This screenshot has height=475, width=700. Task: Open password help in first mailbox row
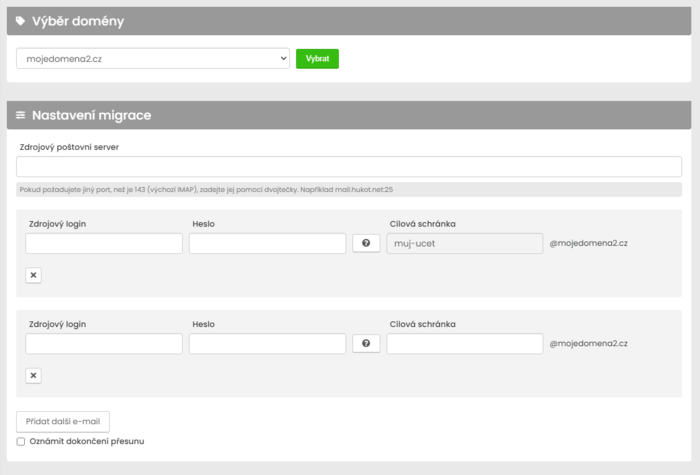366,244
